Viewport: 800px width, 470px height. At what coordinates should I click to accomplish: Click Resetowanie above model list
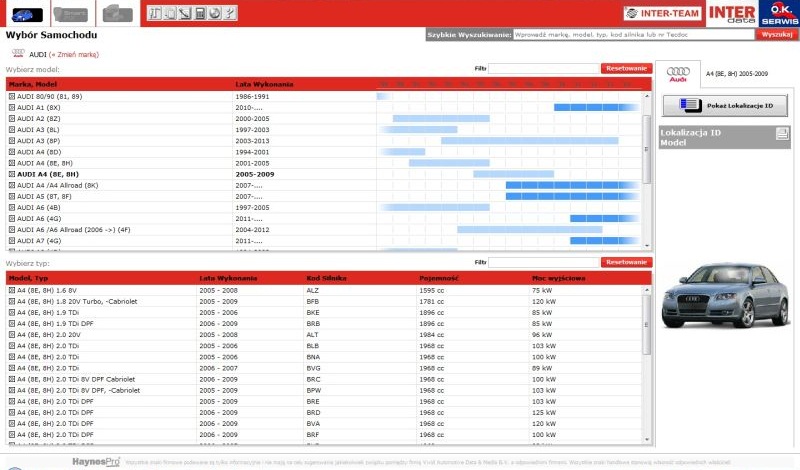point(627,68)
